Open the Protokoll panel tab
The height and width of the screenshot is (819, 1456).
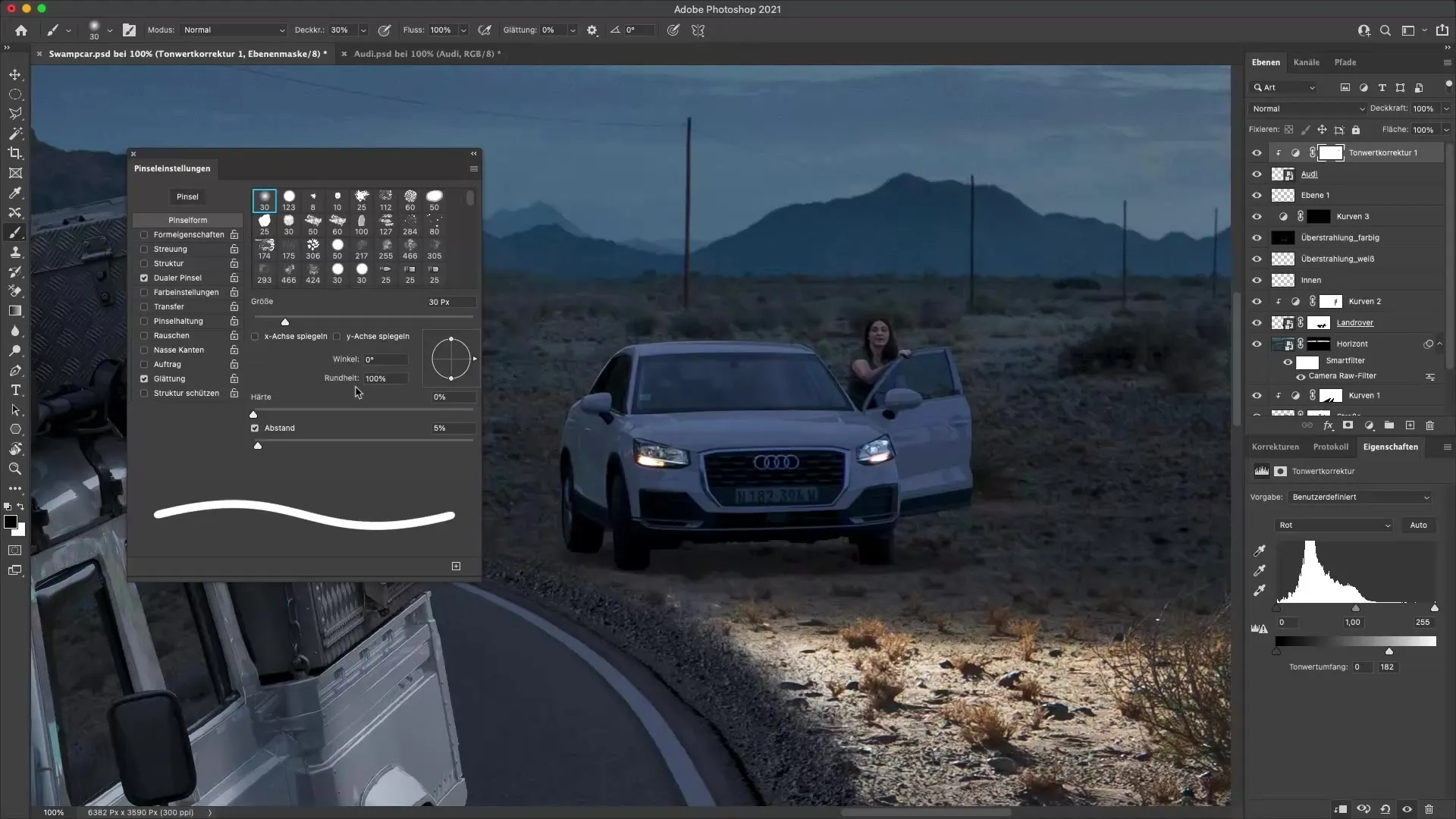(1332, 447)
